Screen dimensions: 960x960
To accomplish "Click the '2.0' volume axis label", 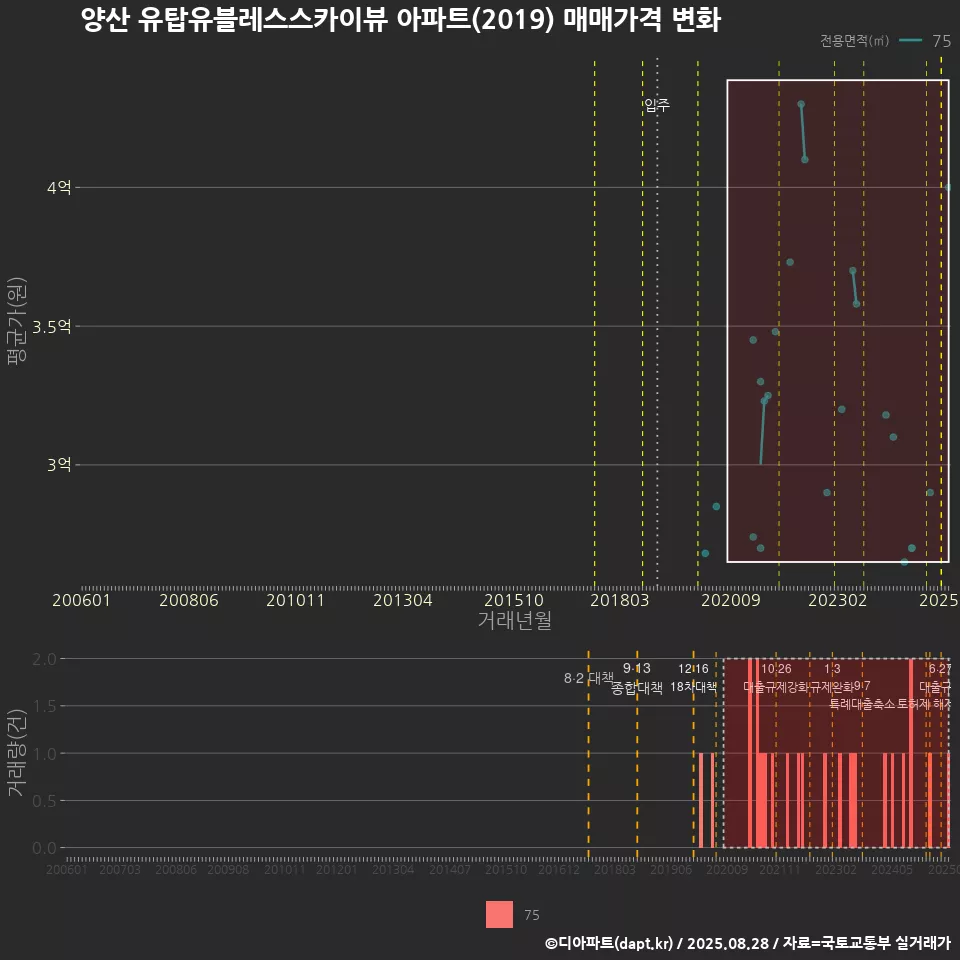I will click(x=44, y=659).
